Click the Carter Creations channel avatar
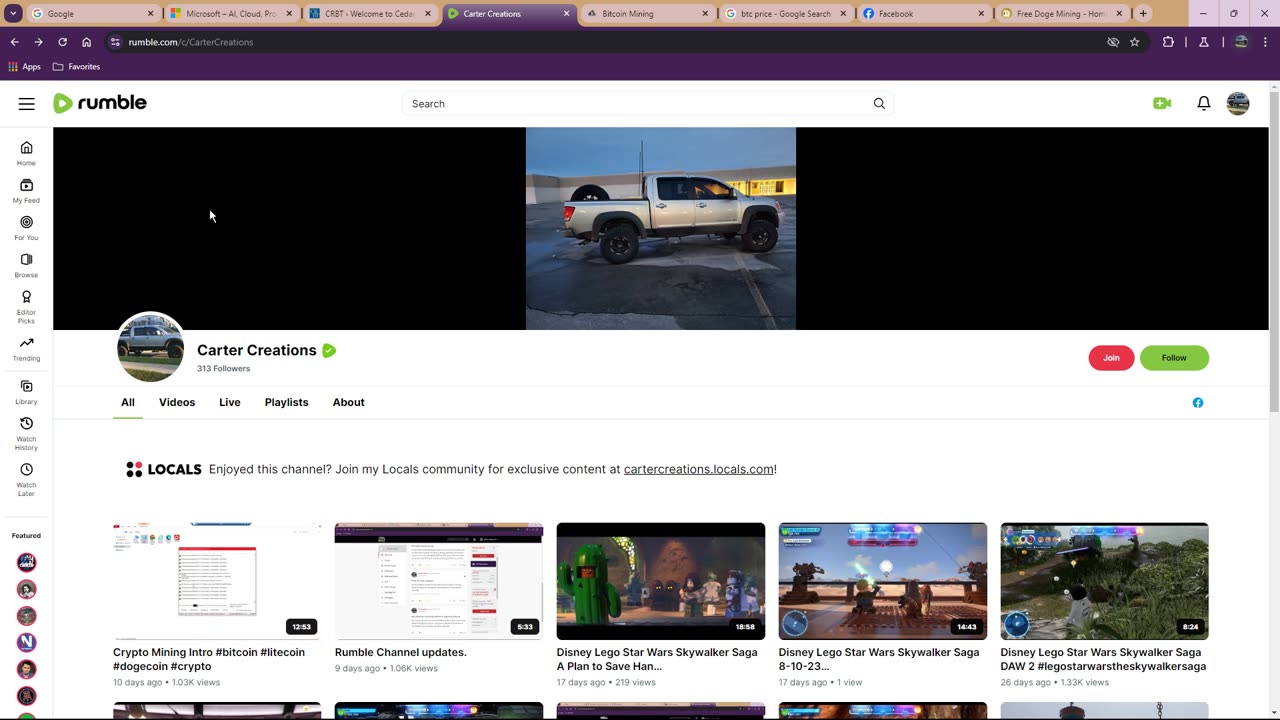The image size is (1280, 720). pos(150,347)
